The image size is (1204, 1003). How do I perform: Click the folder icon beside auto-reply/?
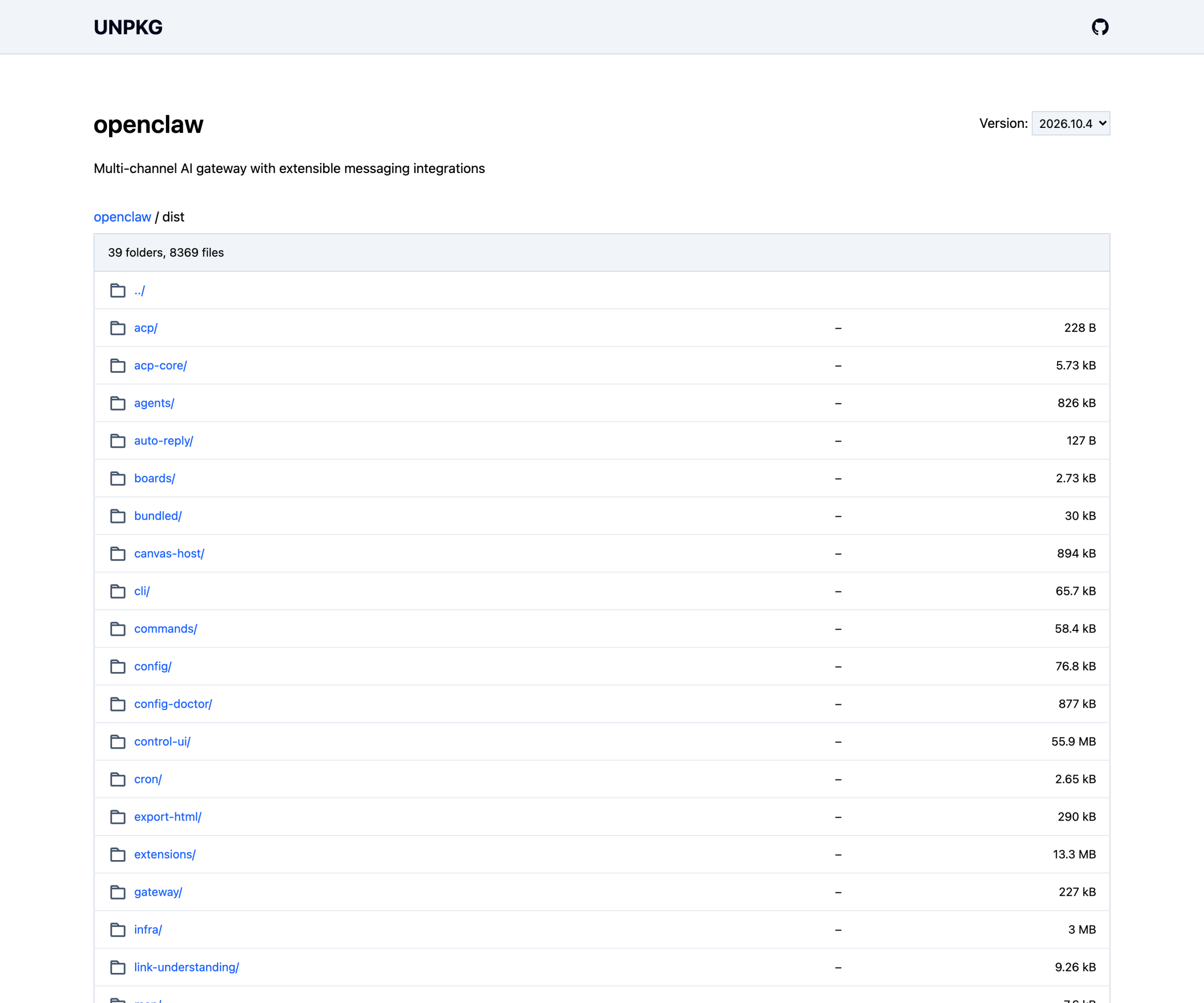[118, 441]
